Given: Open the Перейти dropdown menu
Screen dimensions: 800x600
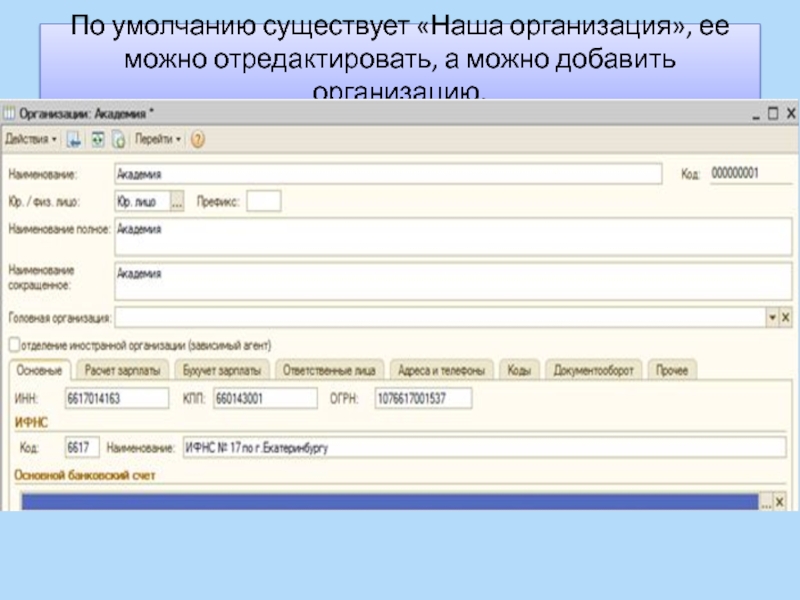Looking at the screenshot, I should pos(158,140).
